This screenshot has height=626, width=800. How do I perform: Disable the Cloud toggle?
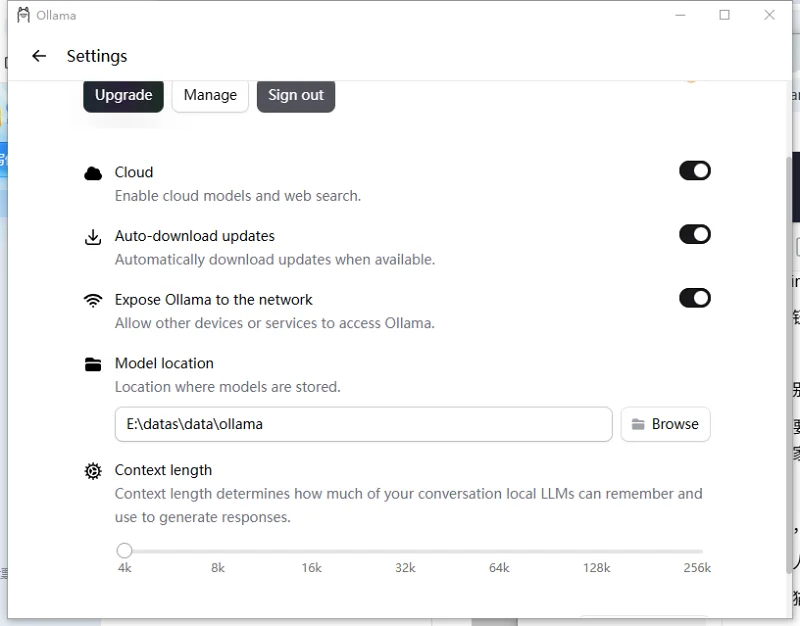point(694,171)
